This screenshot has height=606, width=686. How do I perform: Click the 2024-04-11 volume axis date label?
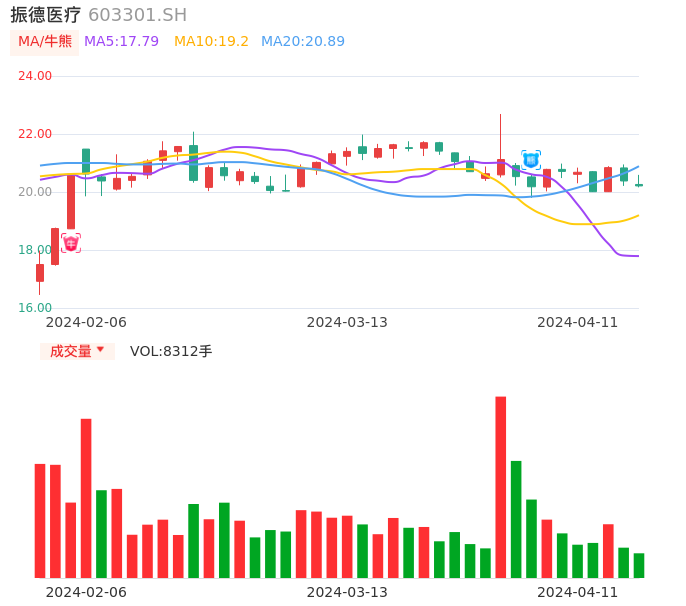coord(578,592)
